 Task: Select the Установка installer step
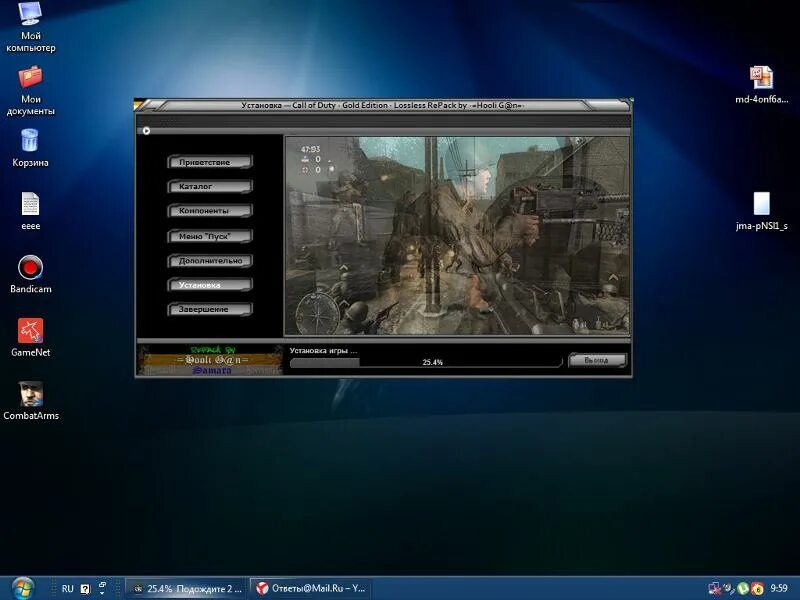pyautogui.click(x=210, y=285)
